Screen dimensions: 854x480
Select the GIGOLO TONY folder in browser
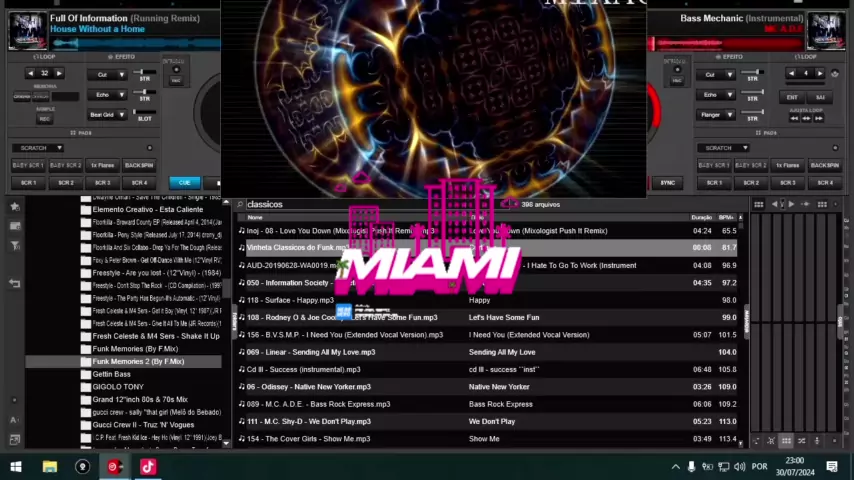click(118, 387)
